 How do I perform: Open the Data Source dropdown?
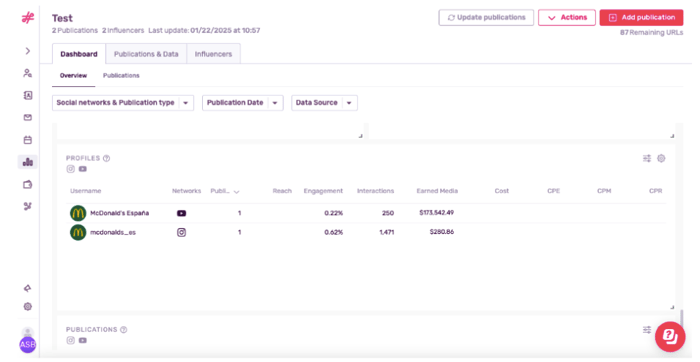[325, 103]
